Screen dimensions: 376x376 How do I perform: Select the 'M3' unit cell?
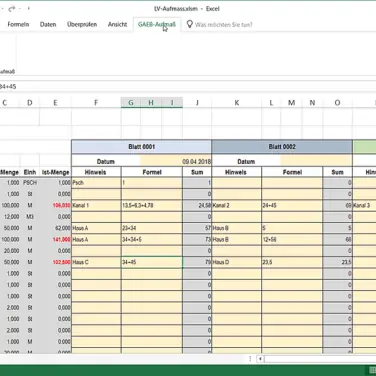click(30, 217)
